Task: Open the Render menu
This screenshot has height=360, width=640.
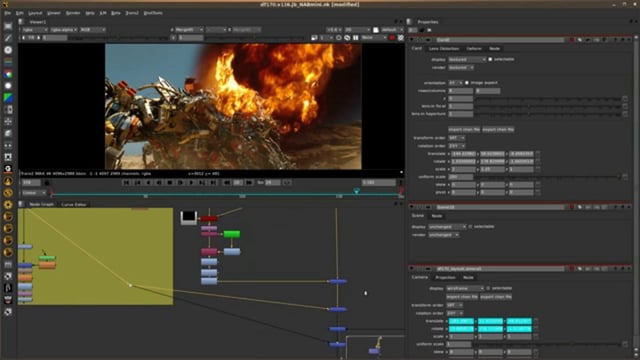Action: 73,13
